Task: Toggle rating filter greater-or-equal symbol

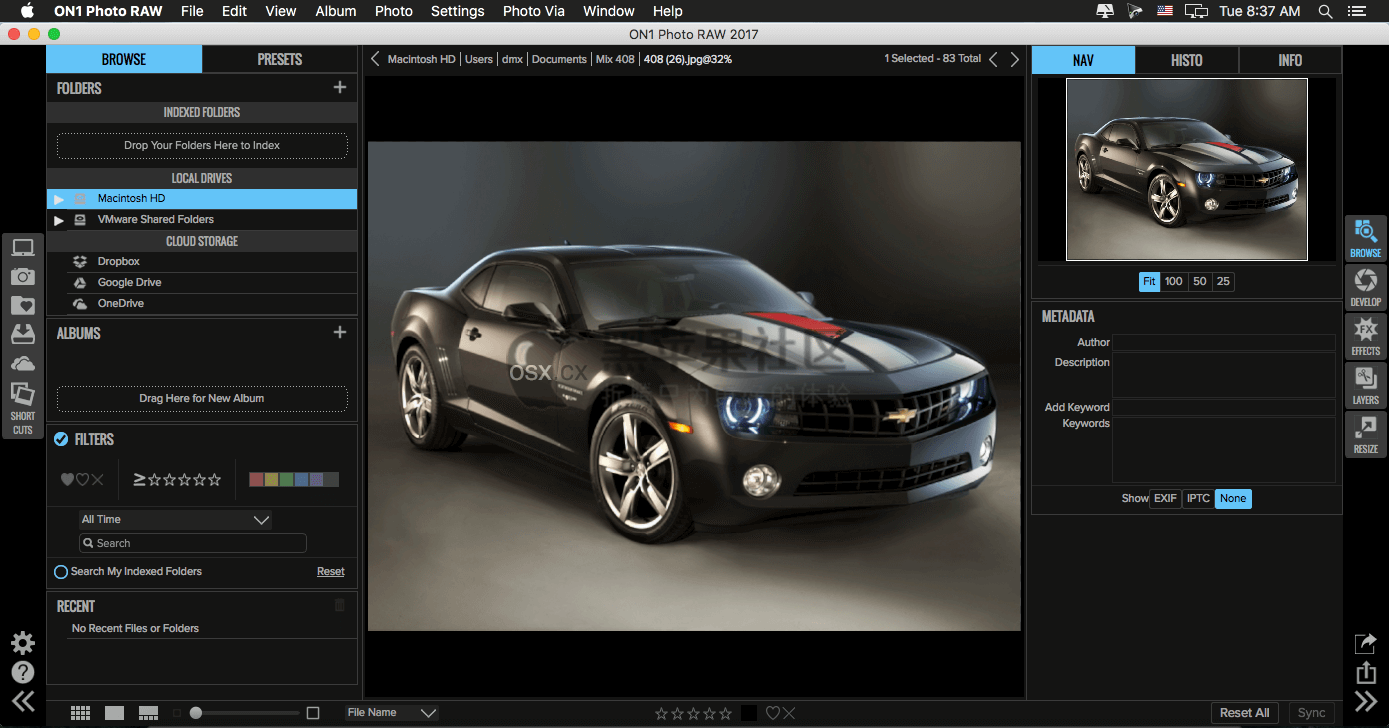Action: (139, 480)
